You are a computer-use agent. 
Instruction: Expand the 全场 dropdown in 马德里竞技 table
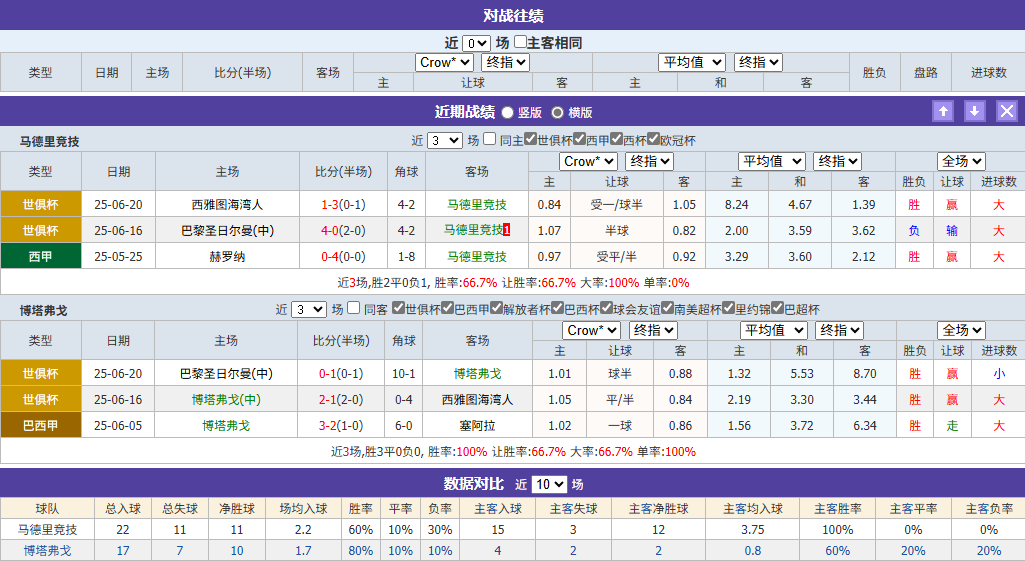(x=962, y=161)
